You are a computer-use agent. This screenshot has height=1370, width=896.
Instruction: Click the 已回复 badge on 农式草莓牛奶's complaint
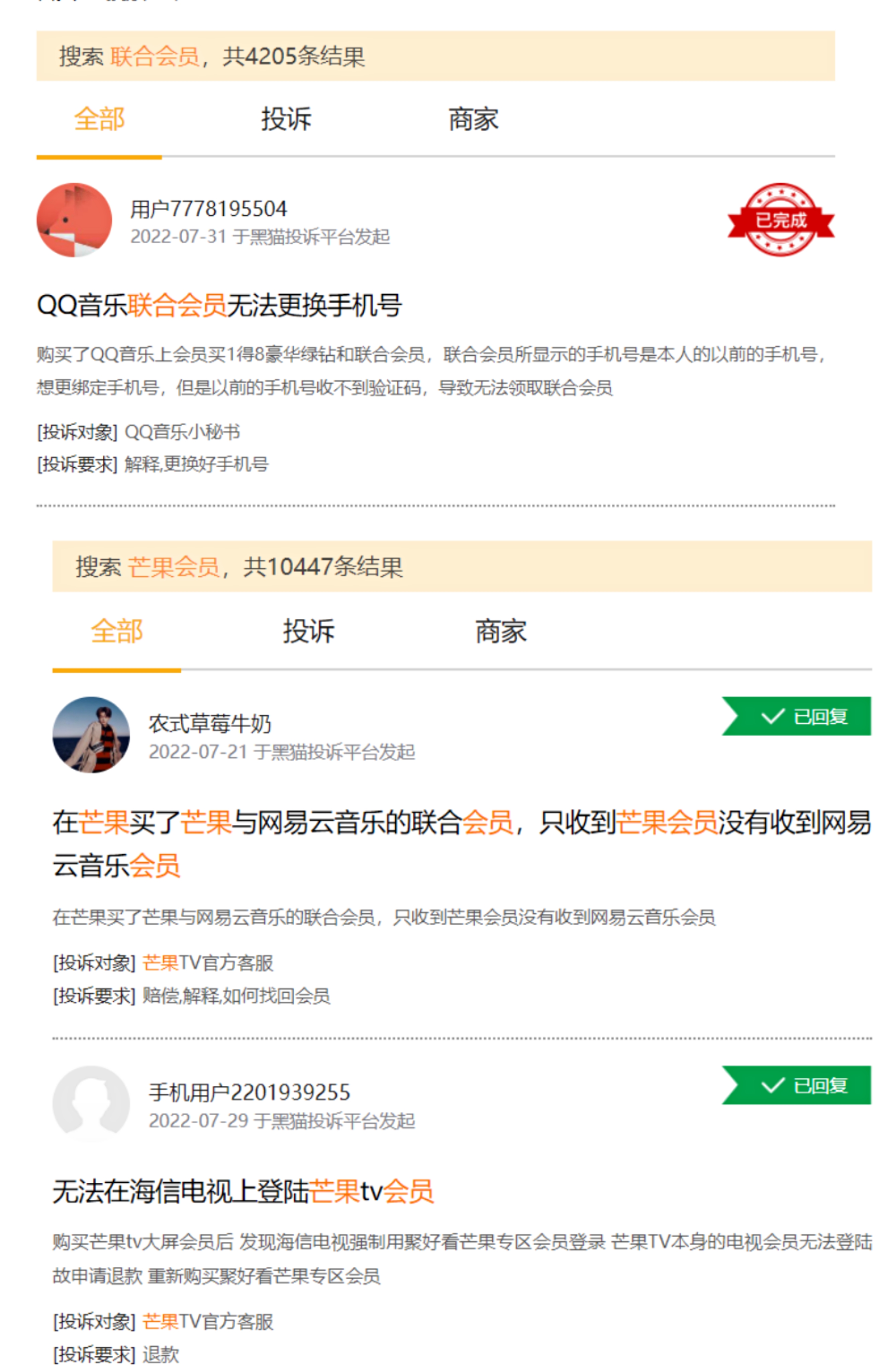(796, 716)
